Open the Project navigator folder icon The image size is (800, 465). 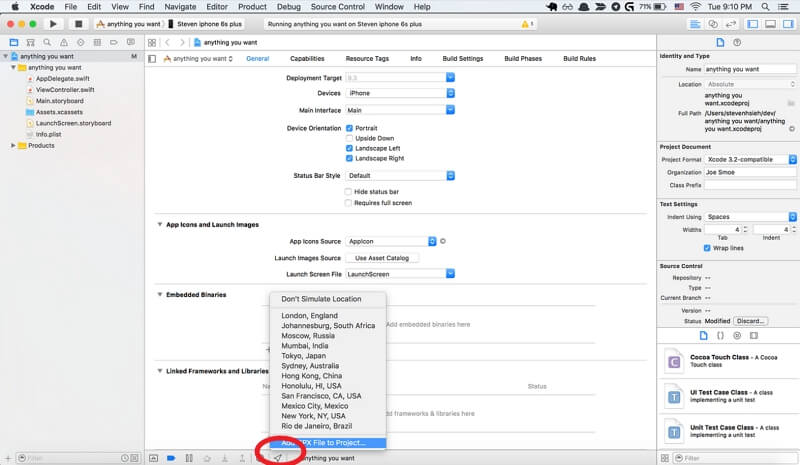click(14, 42)
